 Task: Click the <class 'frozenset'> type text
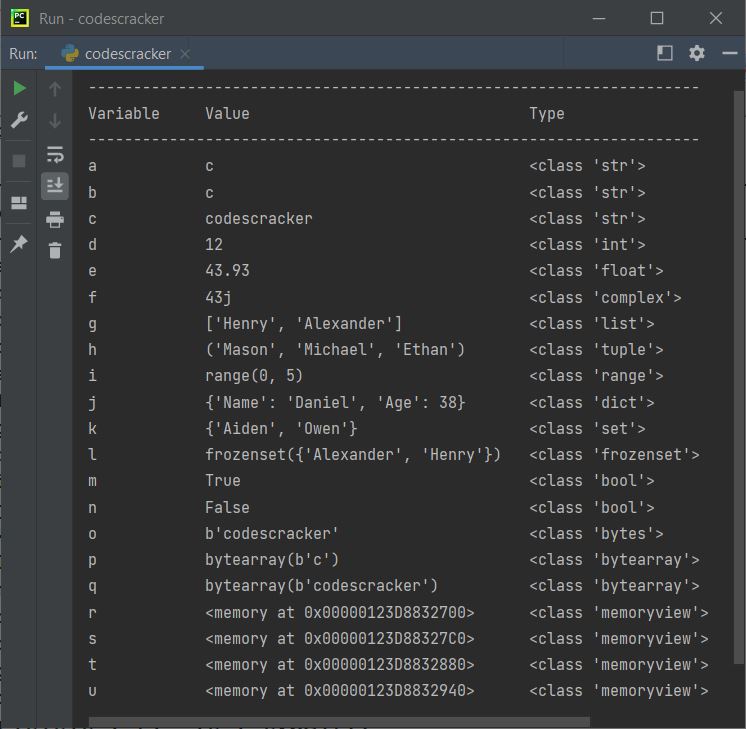point(614,455)
